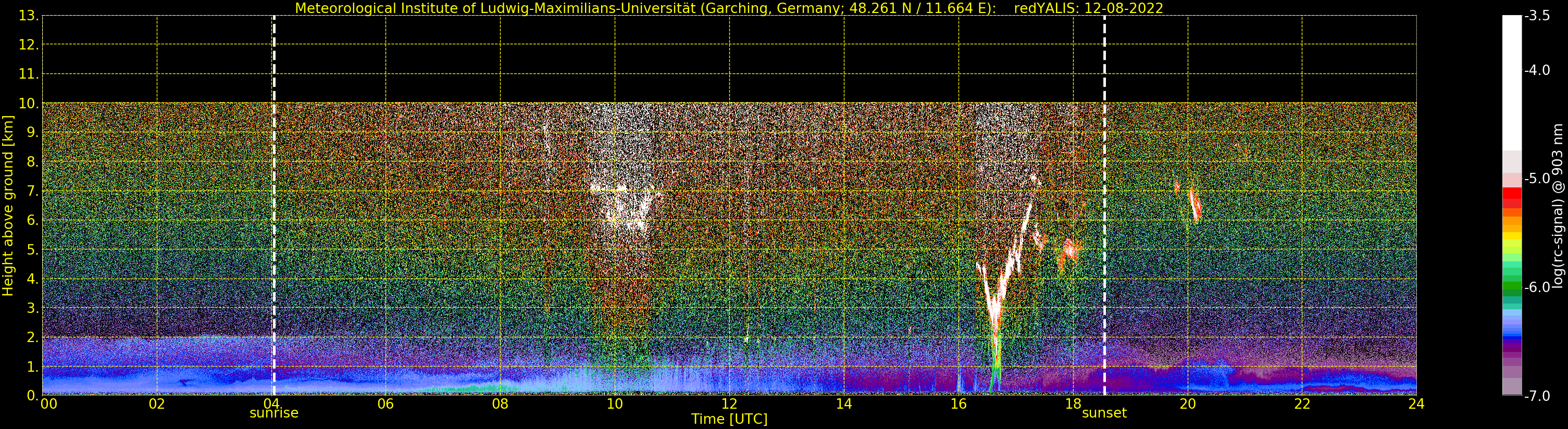Click height axis tick label '10.'

point(28,104)
